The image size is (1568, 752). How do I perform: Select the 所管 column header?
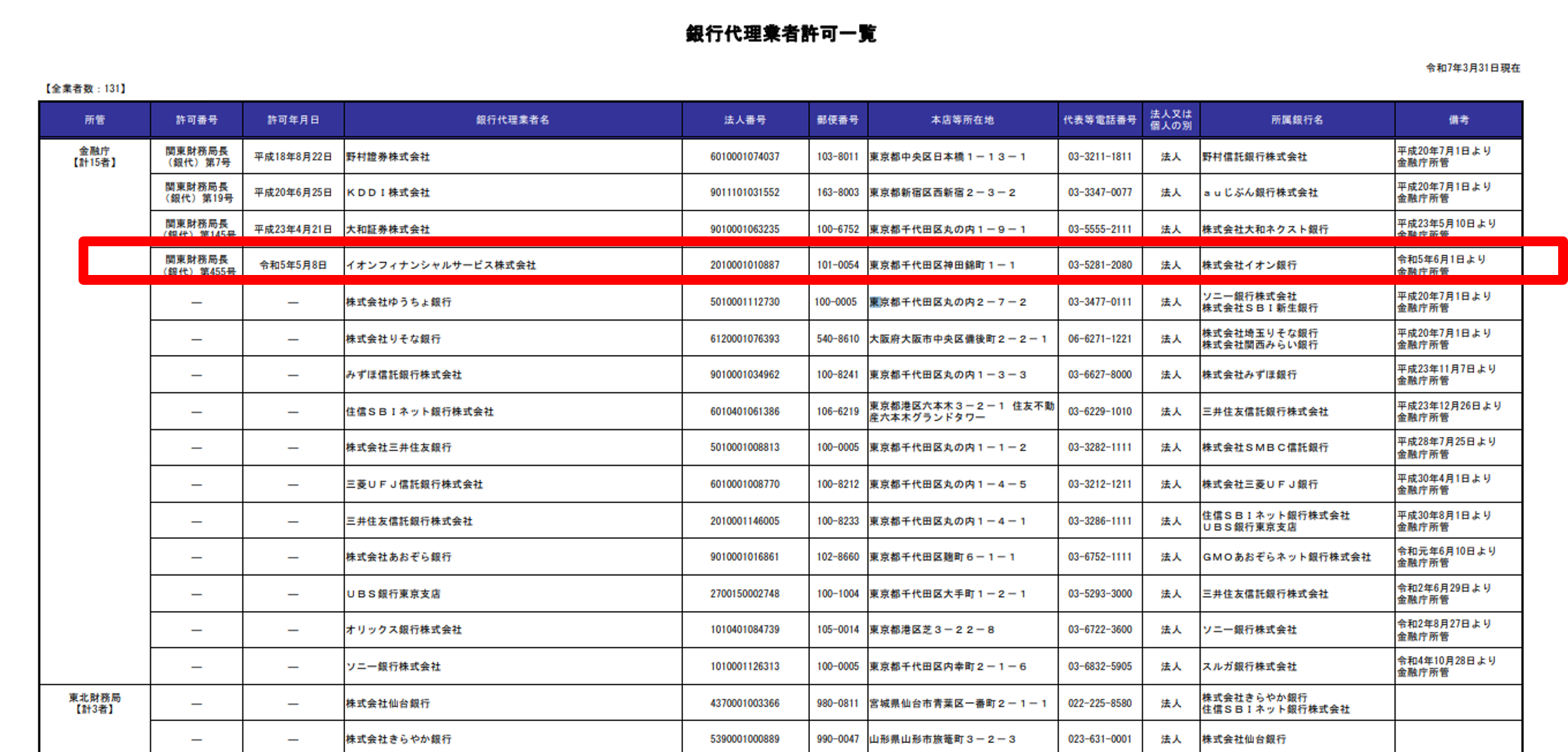click(95, 120)
